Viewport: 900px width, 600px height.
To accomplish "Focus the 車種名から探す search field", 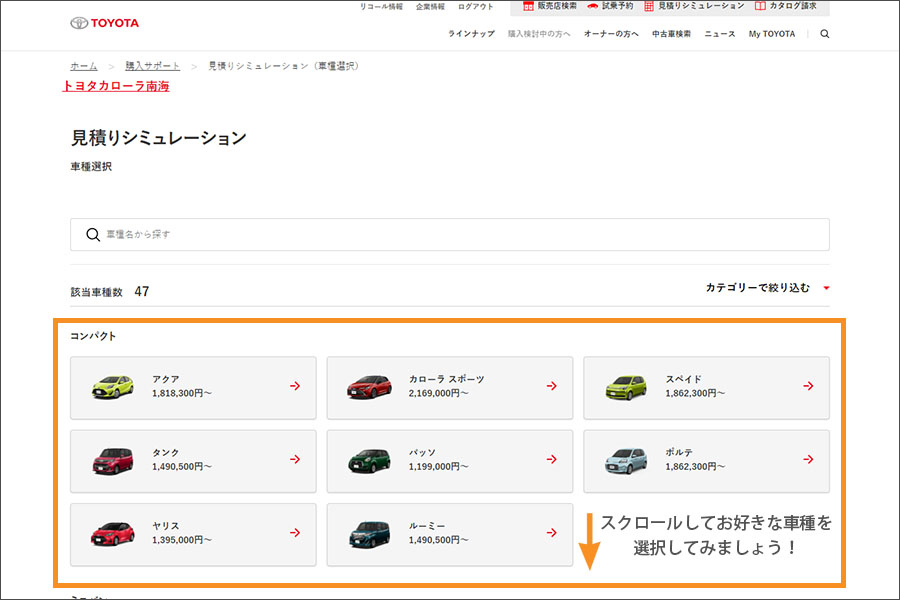I will [x=450, y=234].
